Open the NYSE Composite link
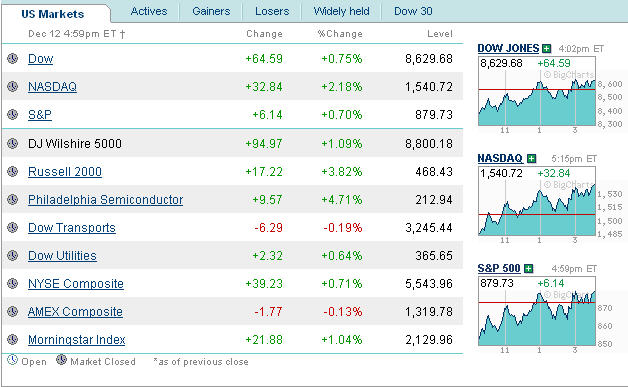Viewport: 628px width, 387px height. coord(76,284)
